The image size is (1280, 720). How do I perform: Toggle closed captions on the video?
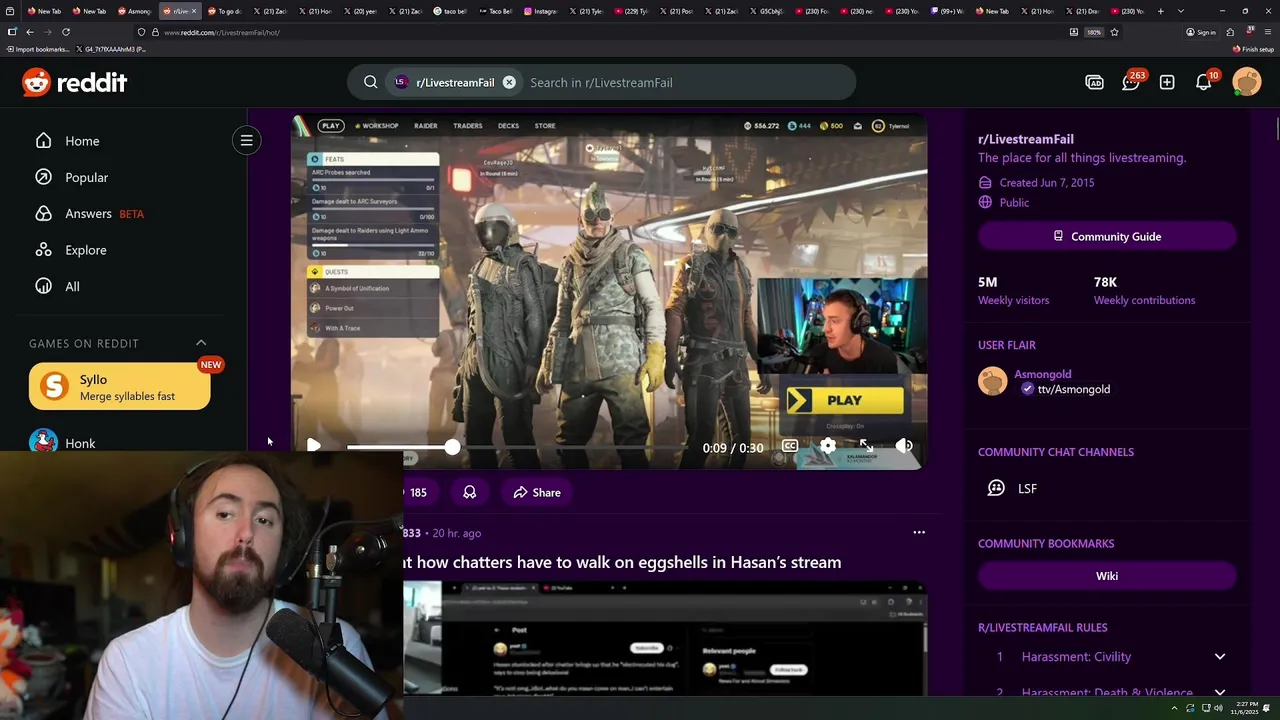pos(790,447)
